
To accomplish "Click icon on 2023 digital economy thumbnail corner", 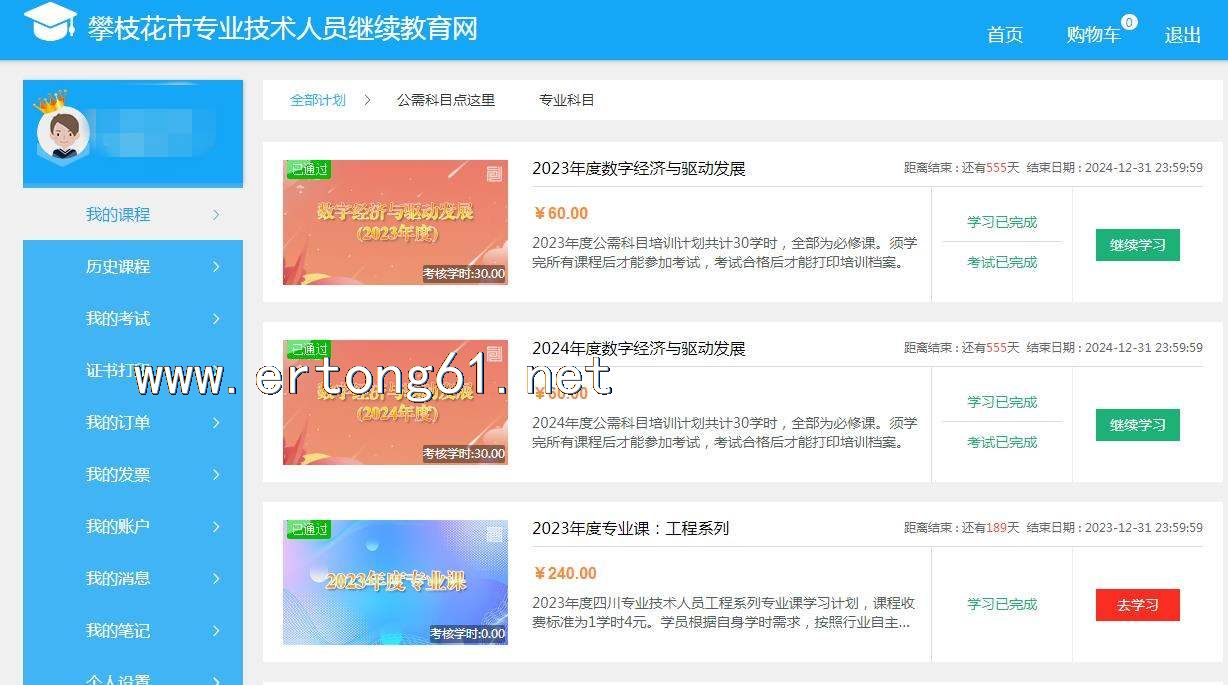I will 494,174.
